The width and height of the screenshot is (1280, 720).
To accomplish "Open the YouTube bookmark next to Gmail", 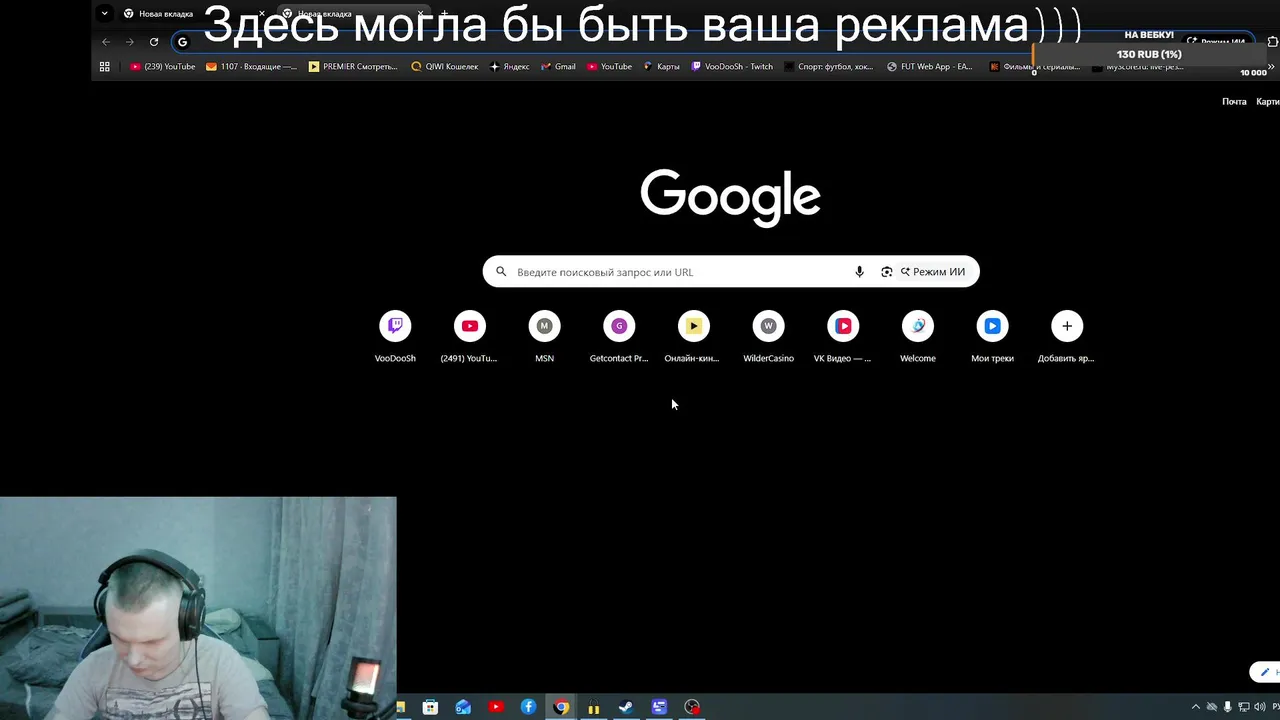I will 609,67.
